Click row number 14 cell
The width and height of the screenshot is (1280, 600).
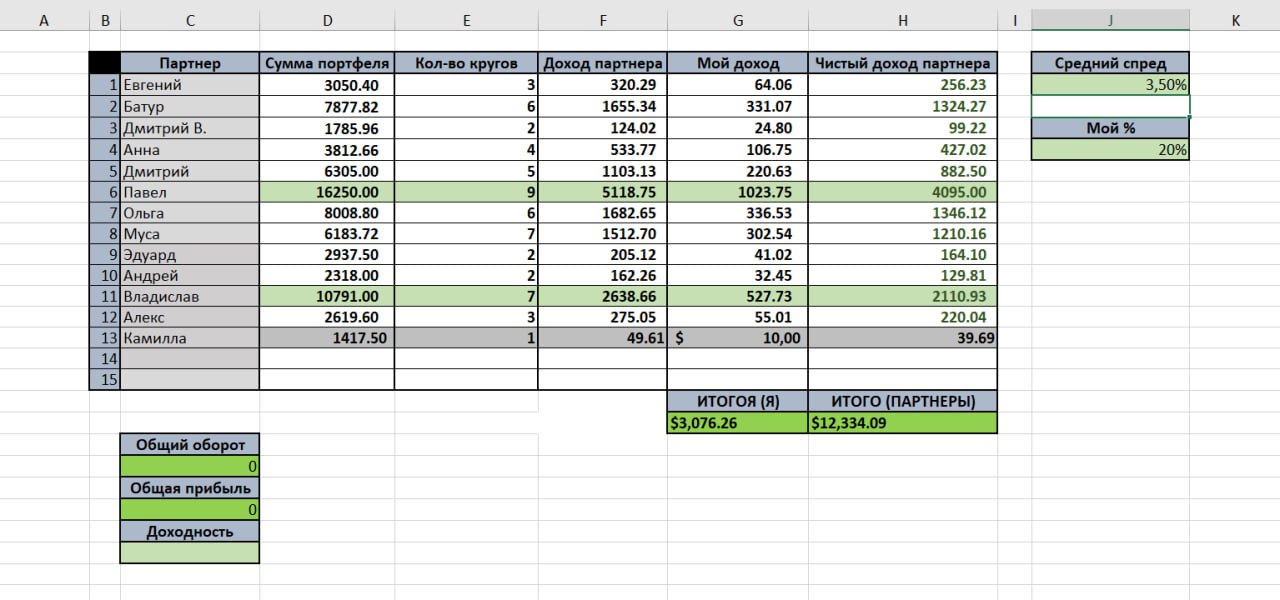click(105, 359)
